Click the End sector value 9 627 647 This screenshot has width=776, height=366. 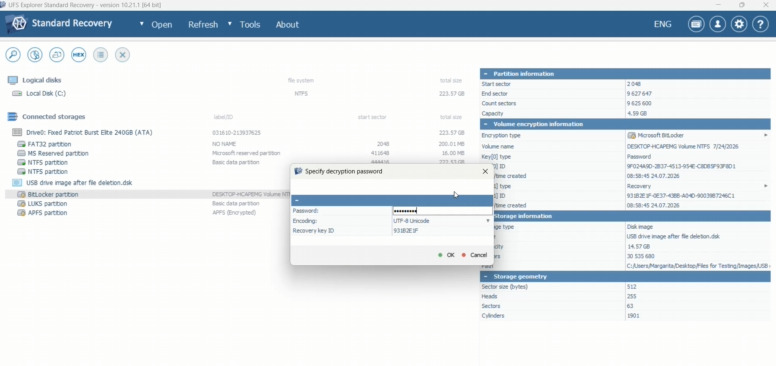(x=639, y=94)
